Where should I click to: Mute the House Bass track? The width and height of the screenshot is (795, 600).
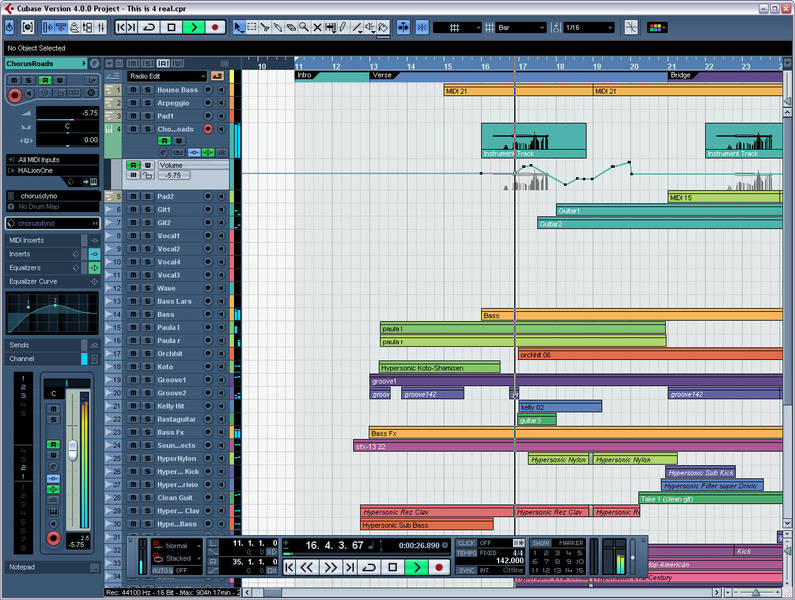click(x=133, y=90)
